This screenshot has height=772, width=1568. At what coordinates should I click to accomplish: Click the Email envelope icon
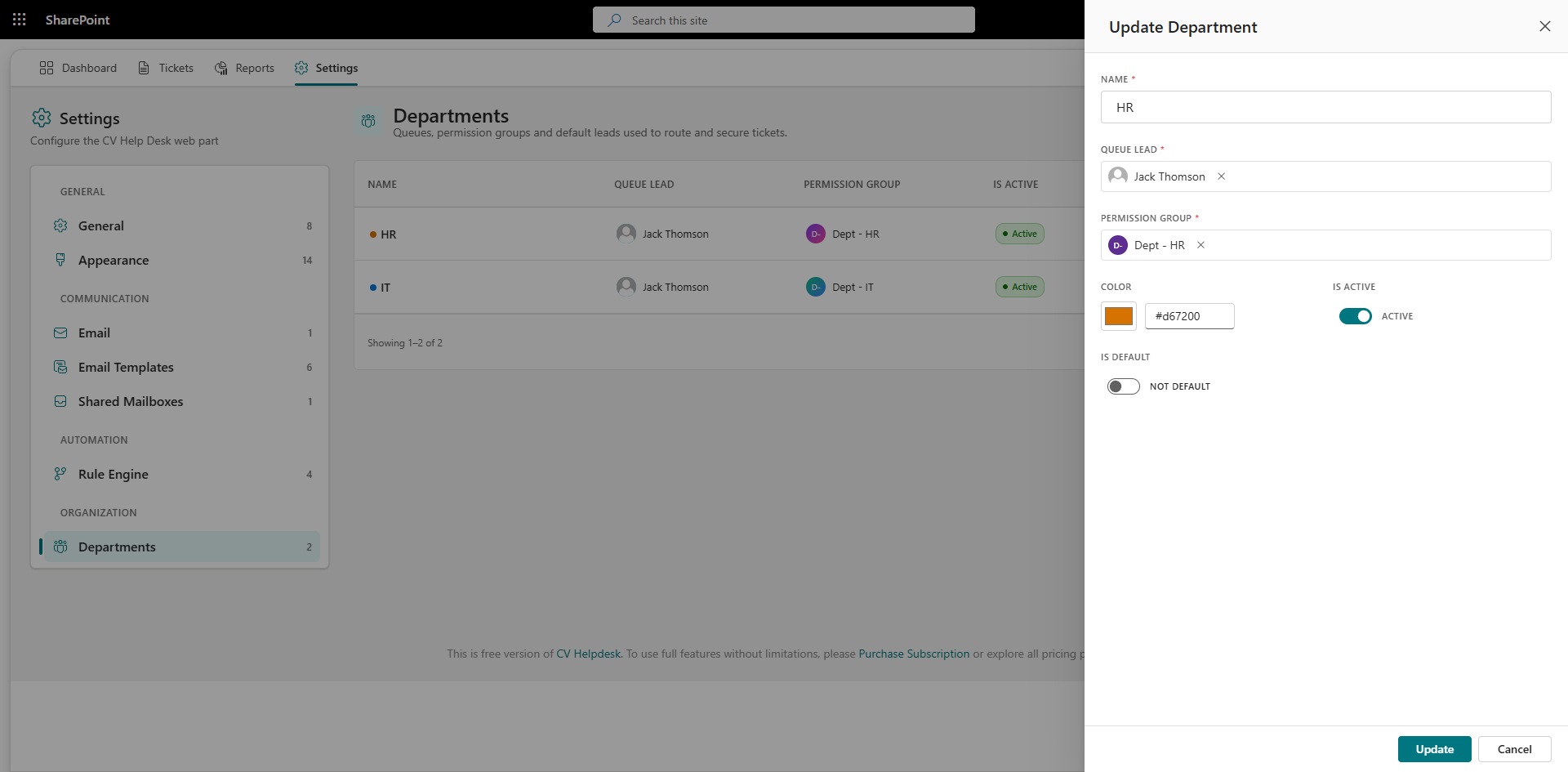[60, 332]
